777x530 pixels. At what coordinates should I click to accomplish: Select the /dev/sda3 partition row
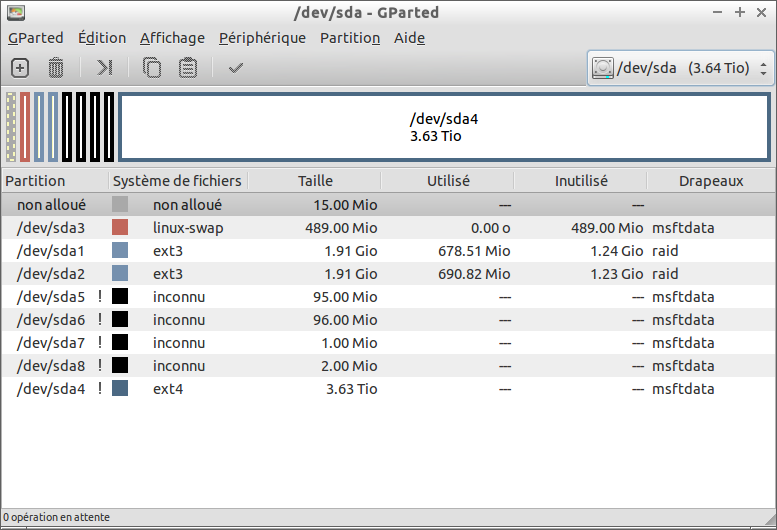coord(388,227)
